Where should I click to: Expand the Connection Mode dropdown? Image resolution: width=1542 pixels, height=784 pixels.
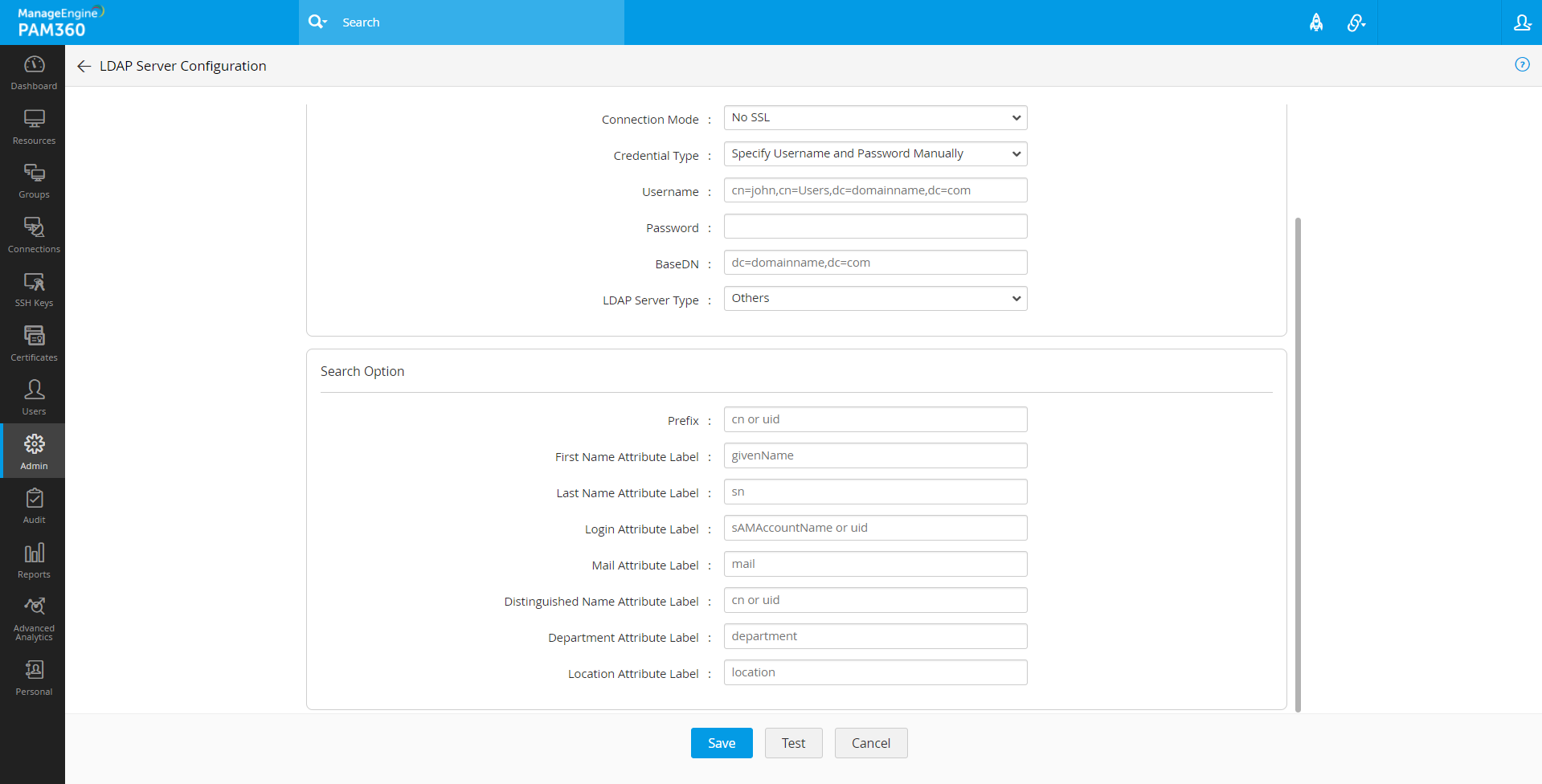[875, 118]
